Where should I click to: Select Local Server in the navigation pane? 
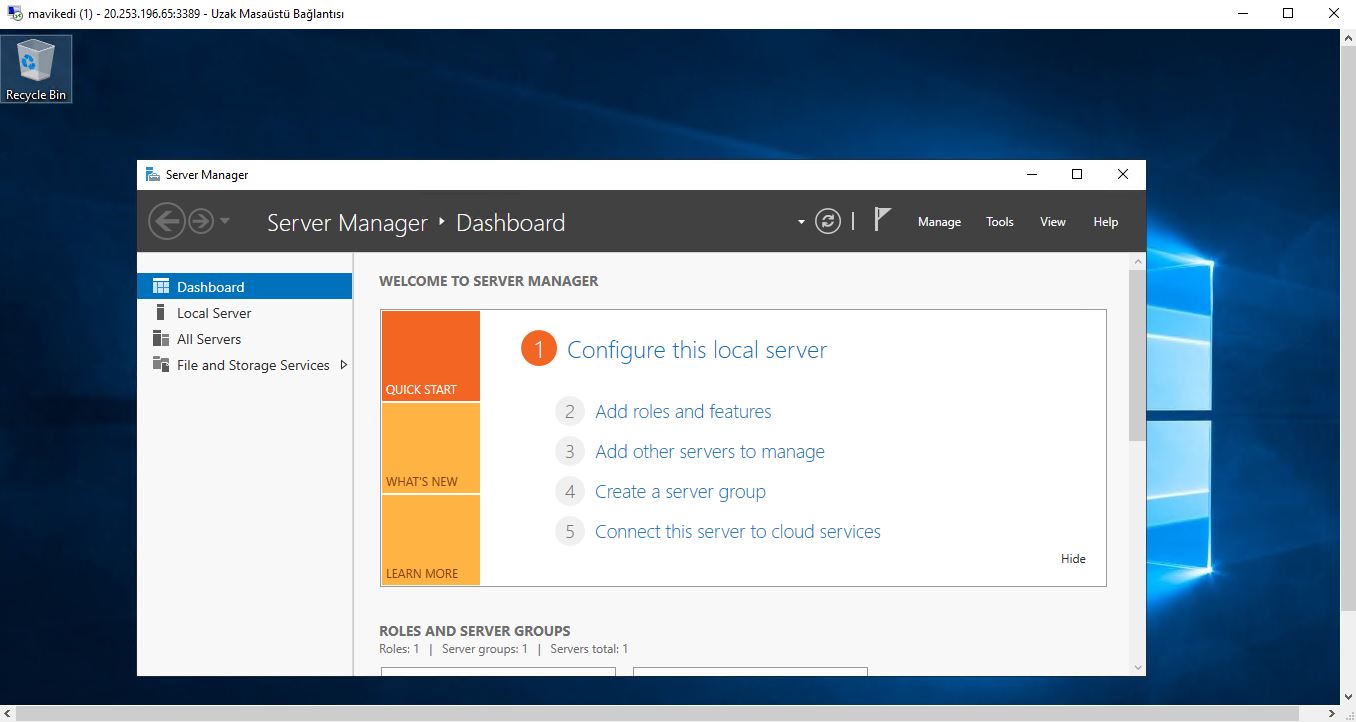point(245,313)
